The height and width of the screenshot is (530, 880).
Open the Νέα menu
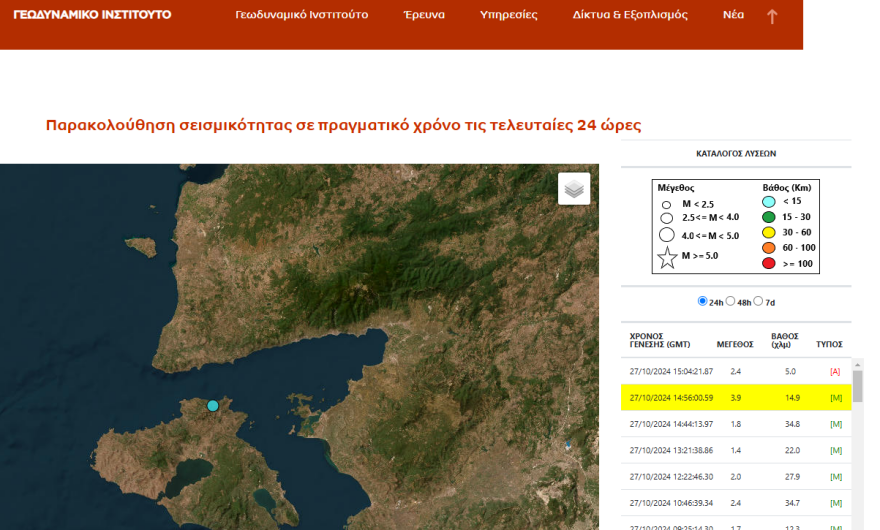tap(733, 15)
